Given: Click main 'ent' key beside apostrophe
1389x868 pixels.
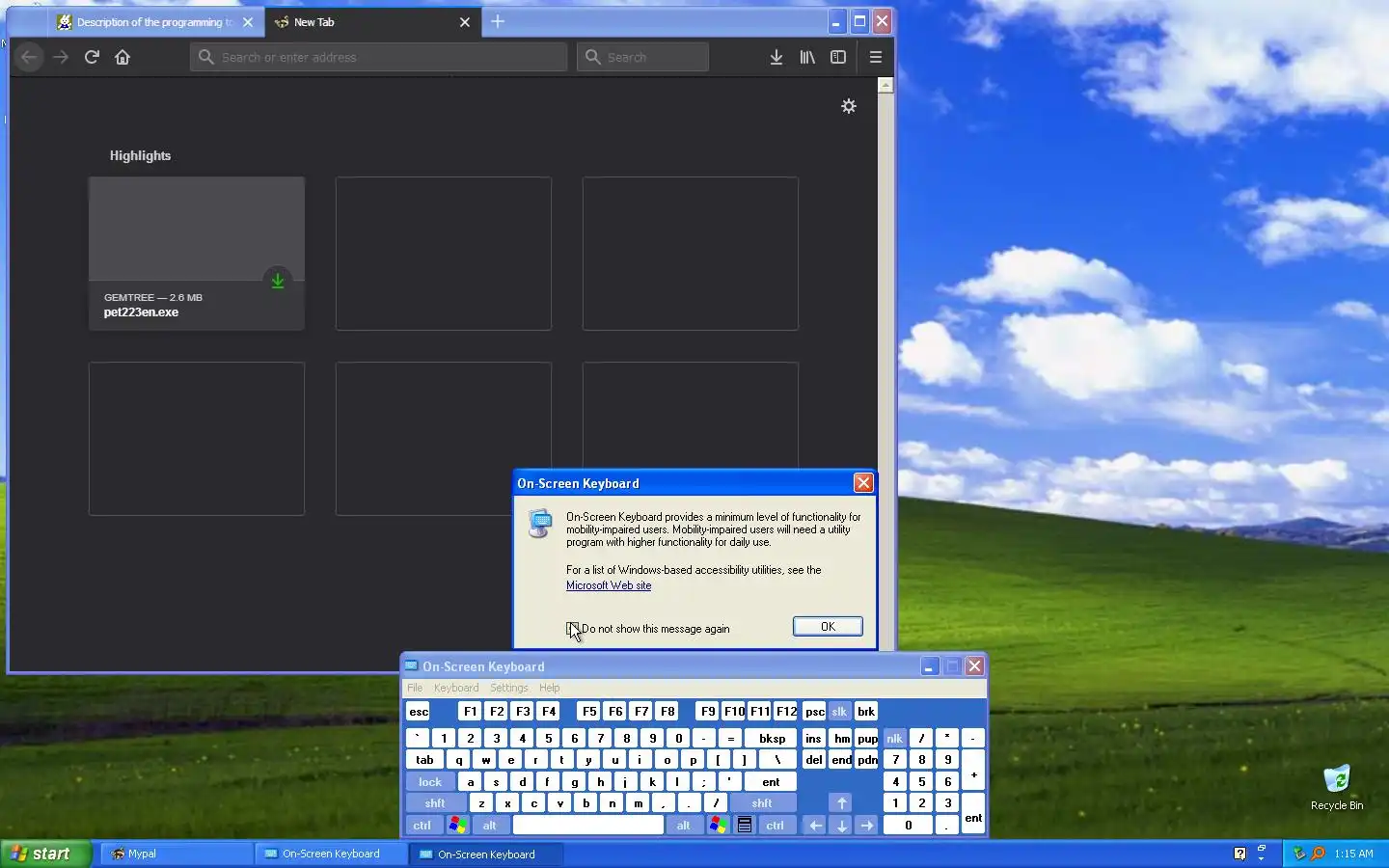Looking at the screenshot, I should pyautogui.click(x=771, y=782).
